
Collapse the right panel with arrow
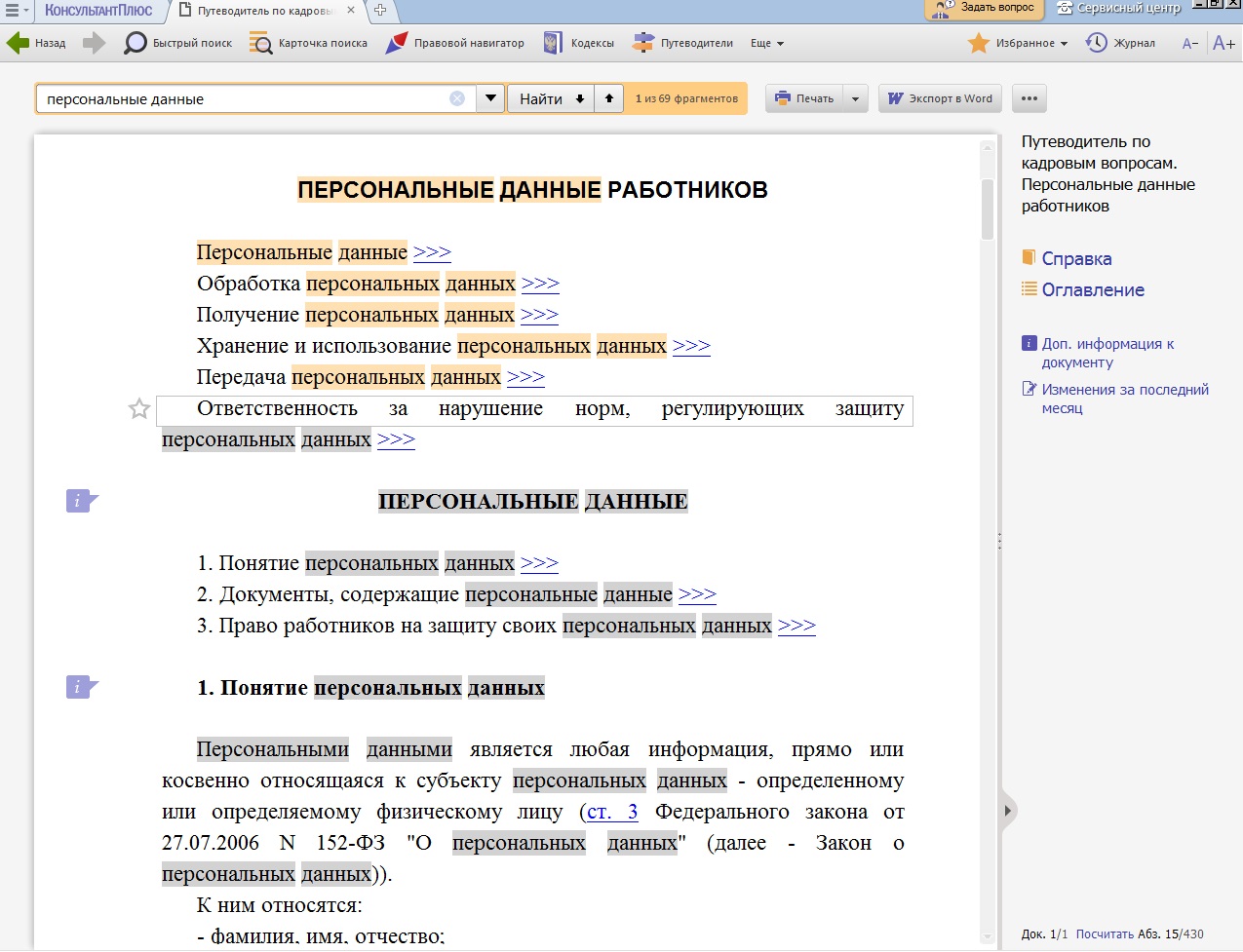tap(1008, 811)
